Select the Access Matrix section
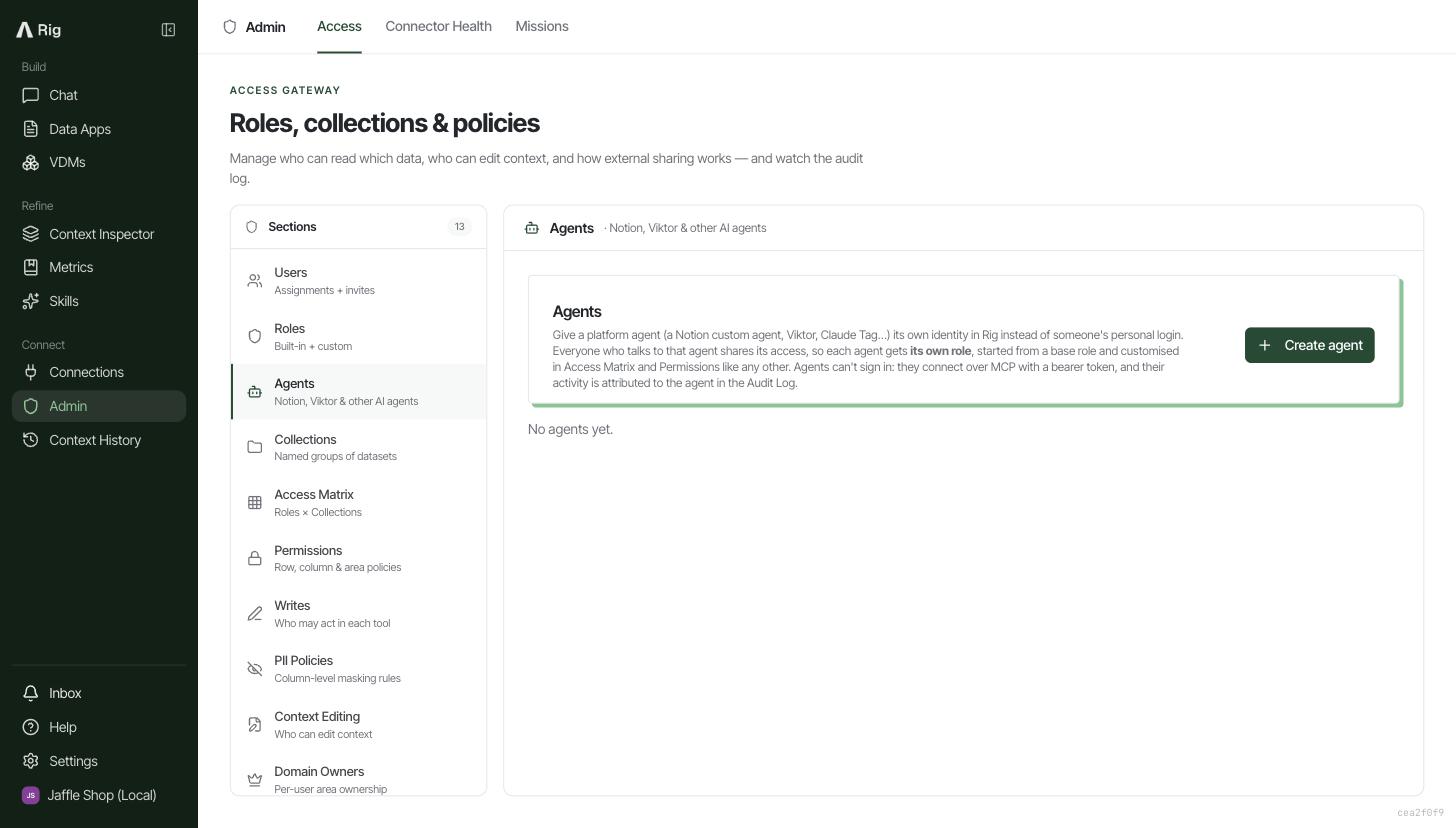The width and height of the screenshot is (1456, 828). click(358, 503)
